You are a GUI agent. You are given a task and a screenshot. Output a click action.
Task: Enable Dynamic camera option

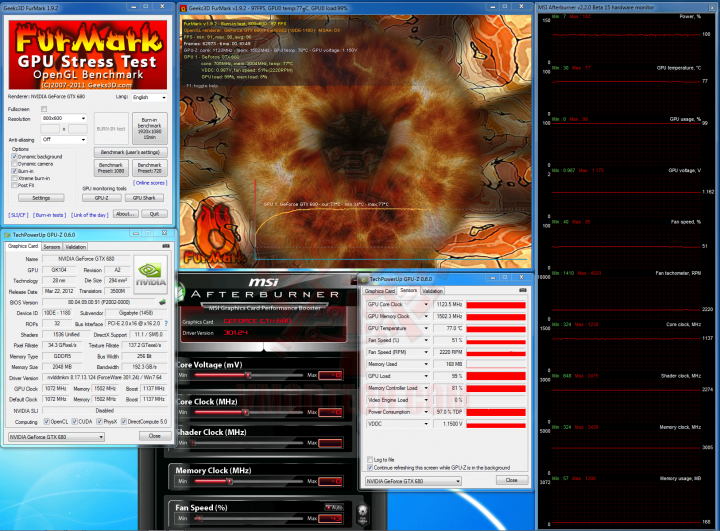click(14, 164)
